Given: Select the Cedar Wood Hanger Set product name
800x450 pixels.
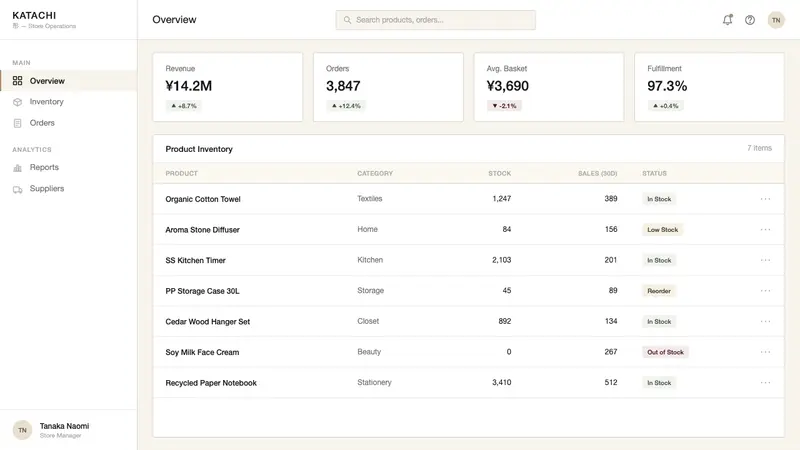Looking at the screenshot, I should pos(208,321).
